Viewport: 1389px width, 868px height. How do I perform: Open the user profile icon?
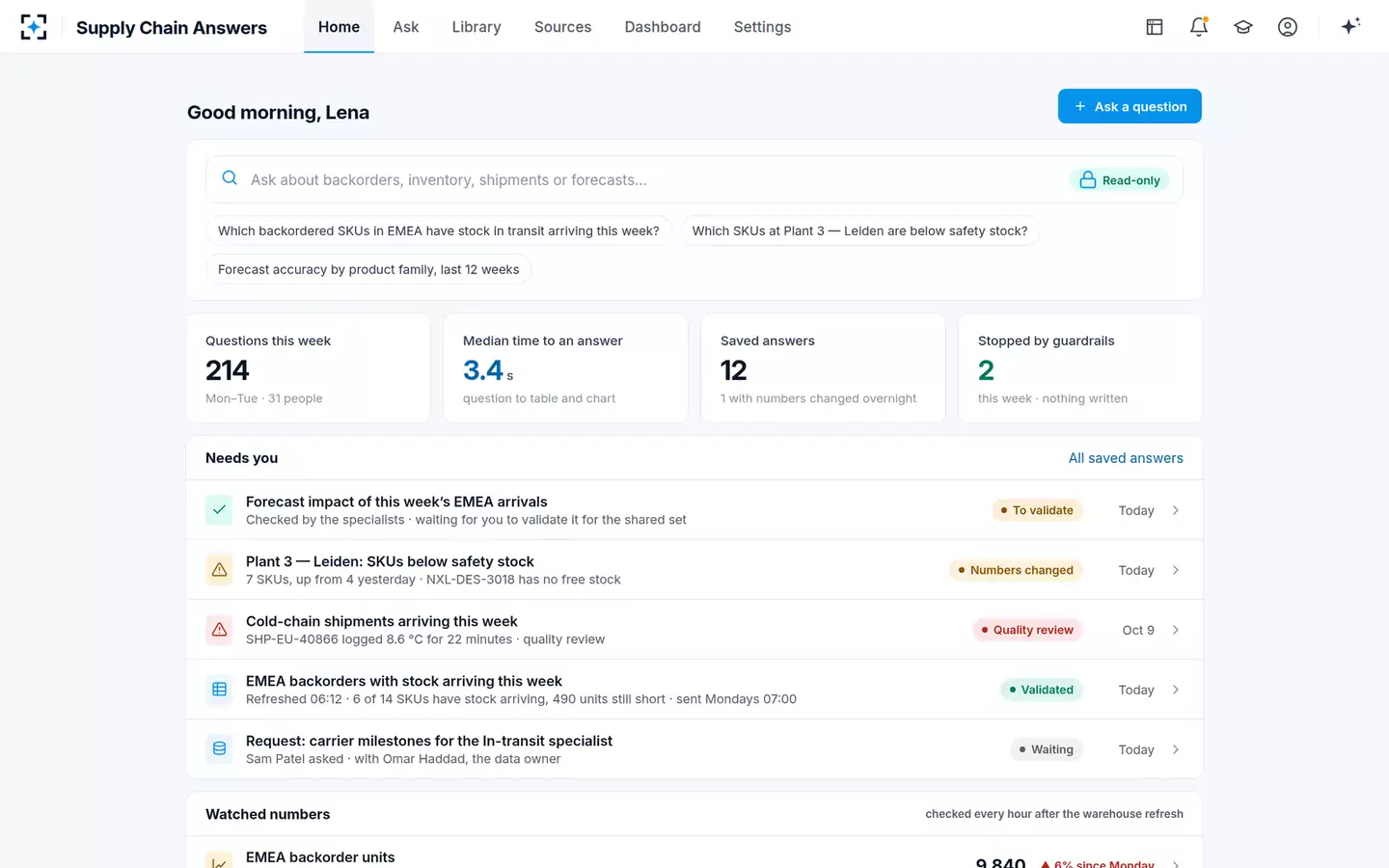click(x=1288, y=27)
